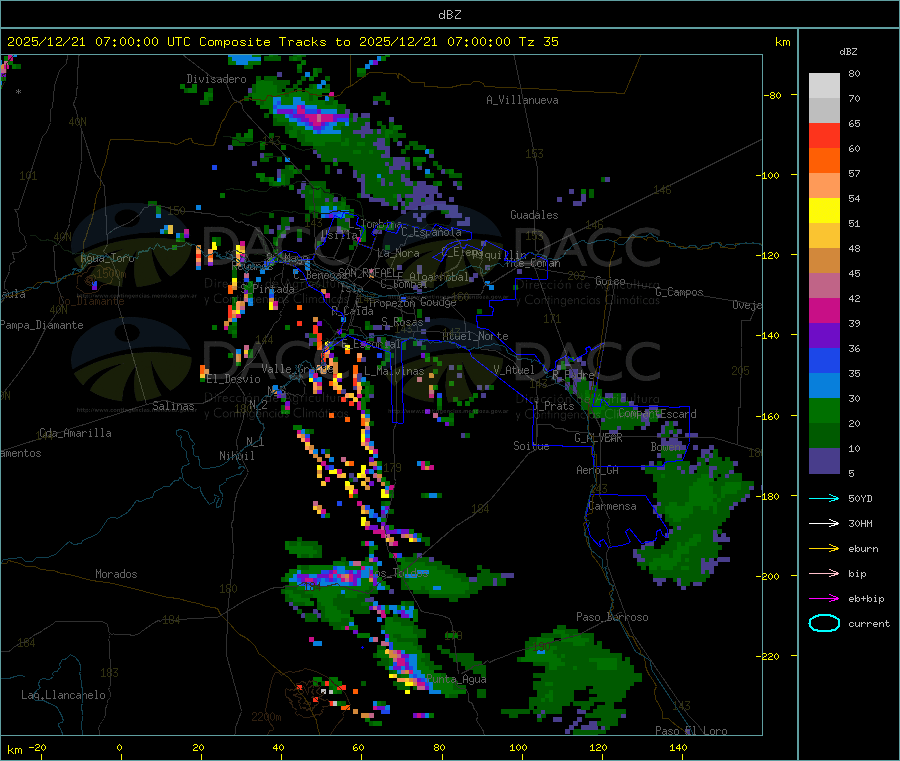Click the Agua_Toro map label
Screen dimensions: 900x761
click(107, 258)
